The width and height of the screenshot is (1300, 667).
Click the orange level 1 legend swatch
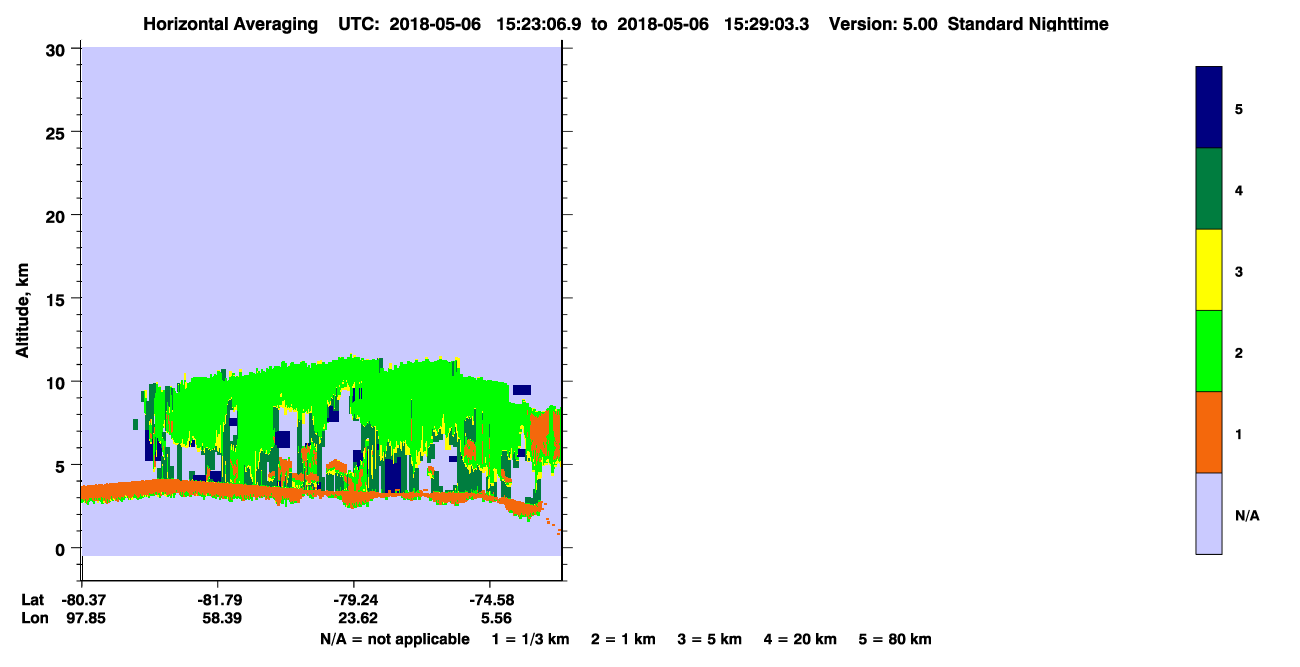click(1208, 432)
